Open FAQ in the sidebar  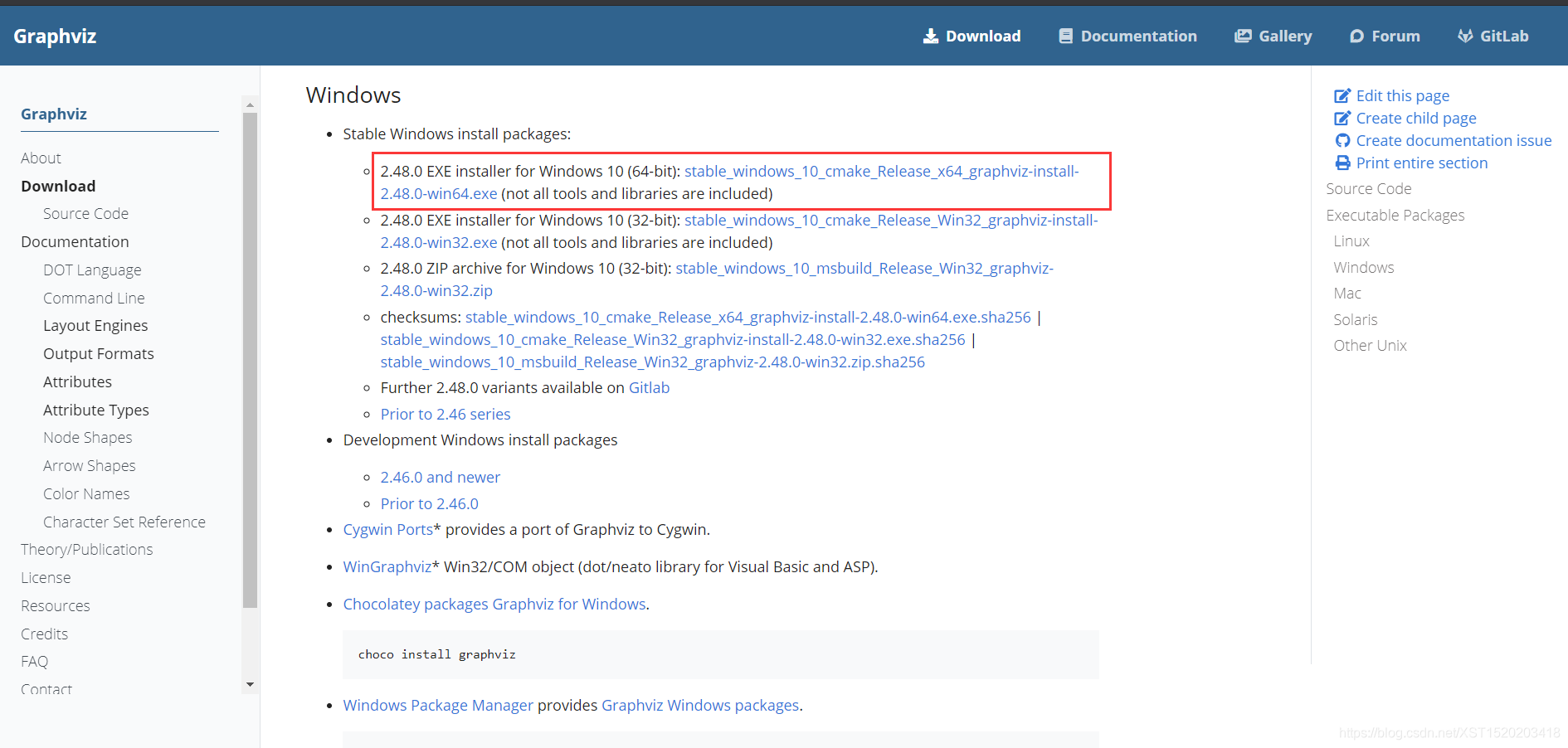[x=34, y=661]
